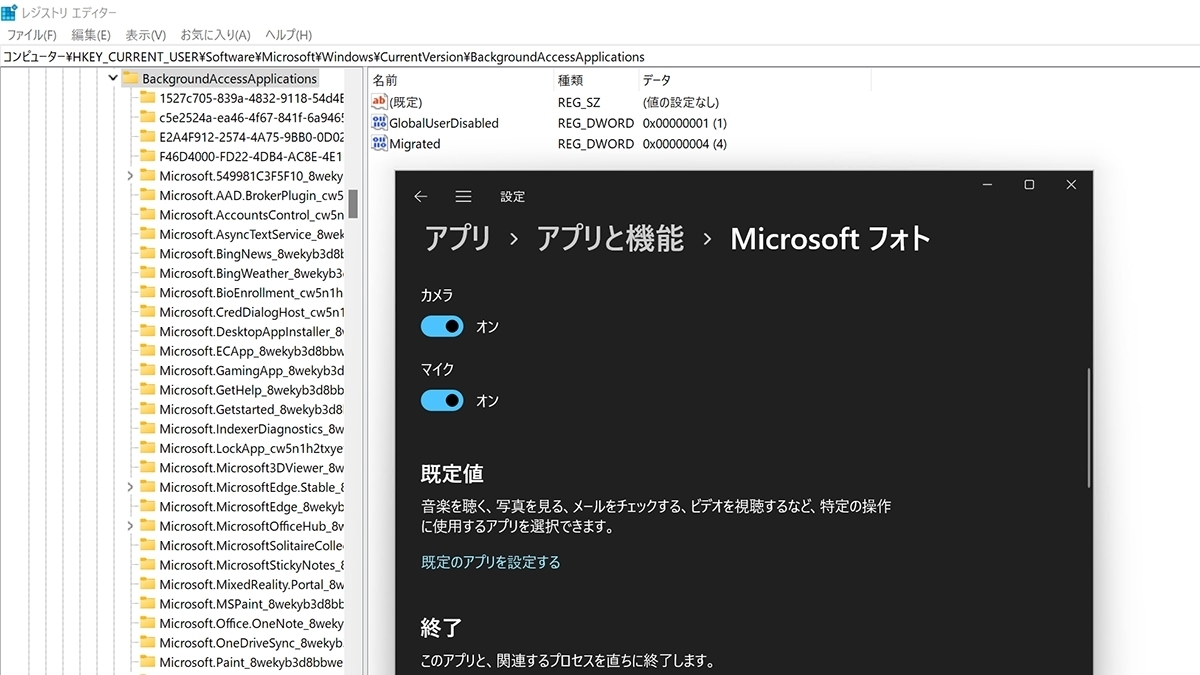Select the Microsoft.OneDriveSync key
This screenshot has height=675, width=1200.
pyautogui.click(x=251, y=643)
